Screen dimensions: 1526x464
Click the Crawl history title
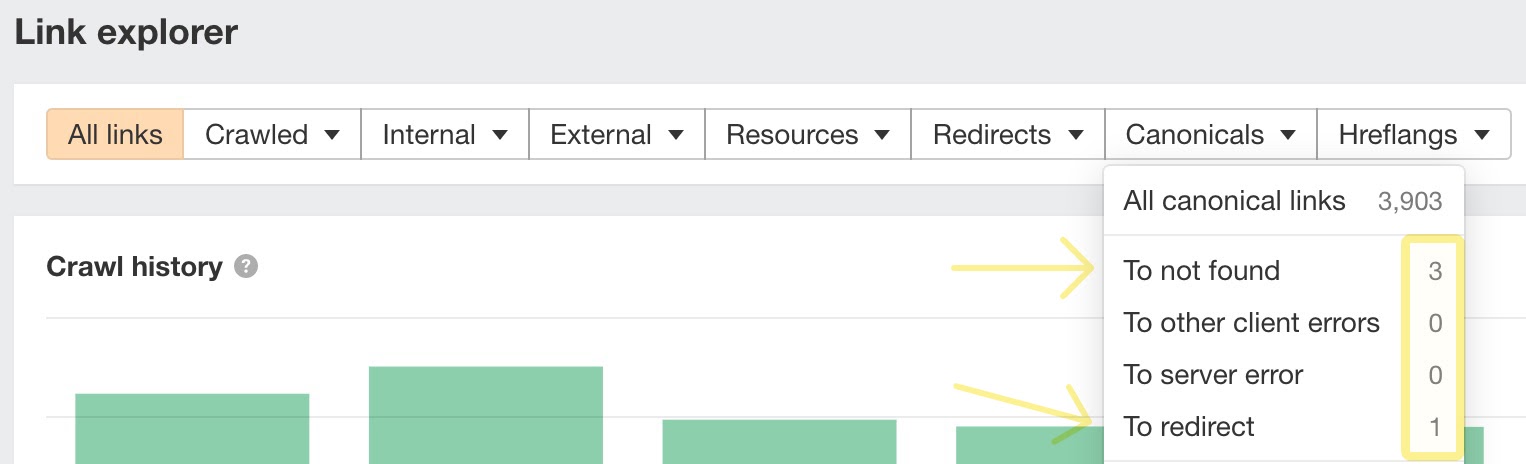134,267
